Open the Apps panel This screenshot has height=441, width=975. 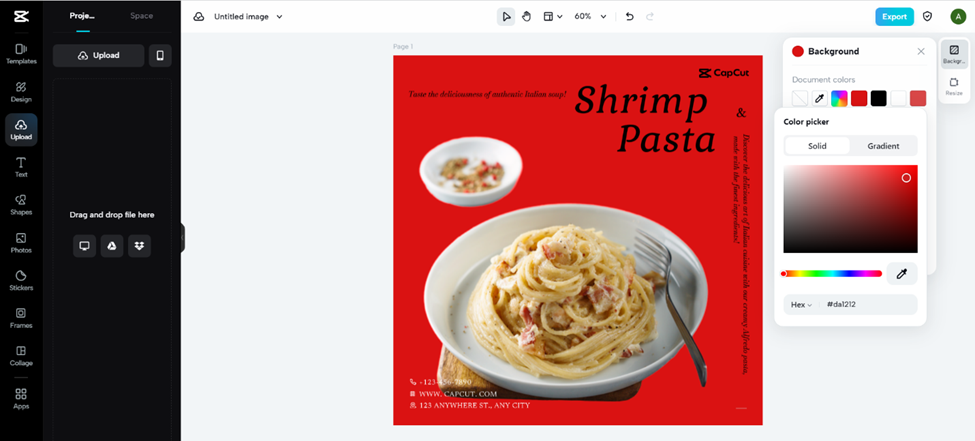tap(21, 399)
